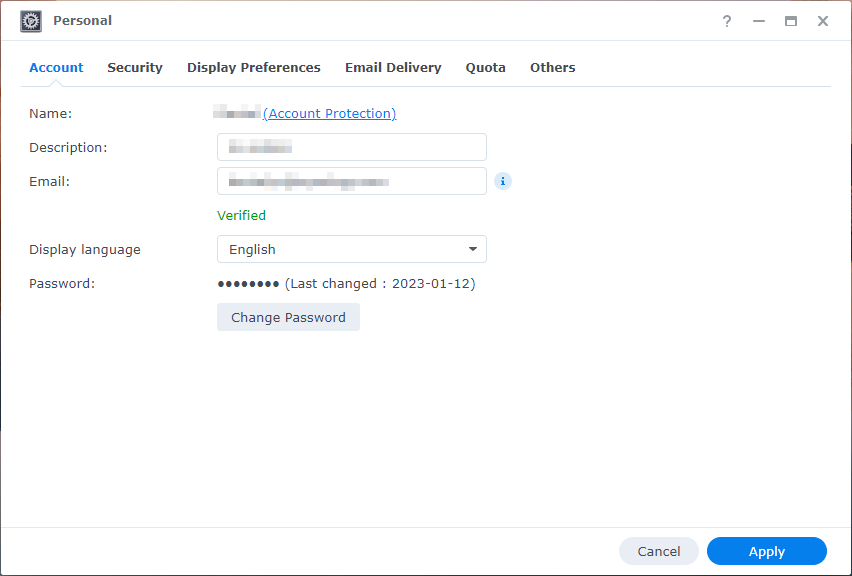
Task: Click the info icon beside the Email field
Action: [502, 181]
